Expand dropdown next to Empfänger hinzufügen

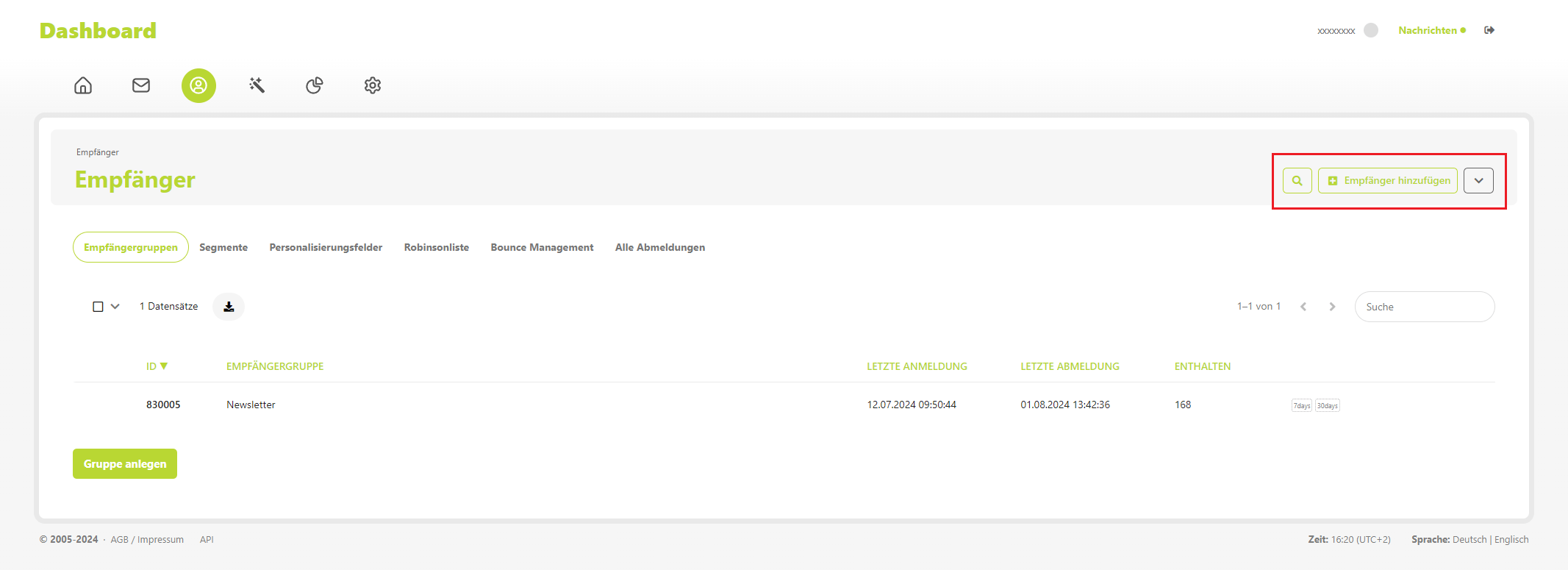[x=1478, y=181]
